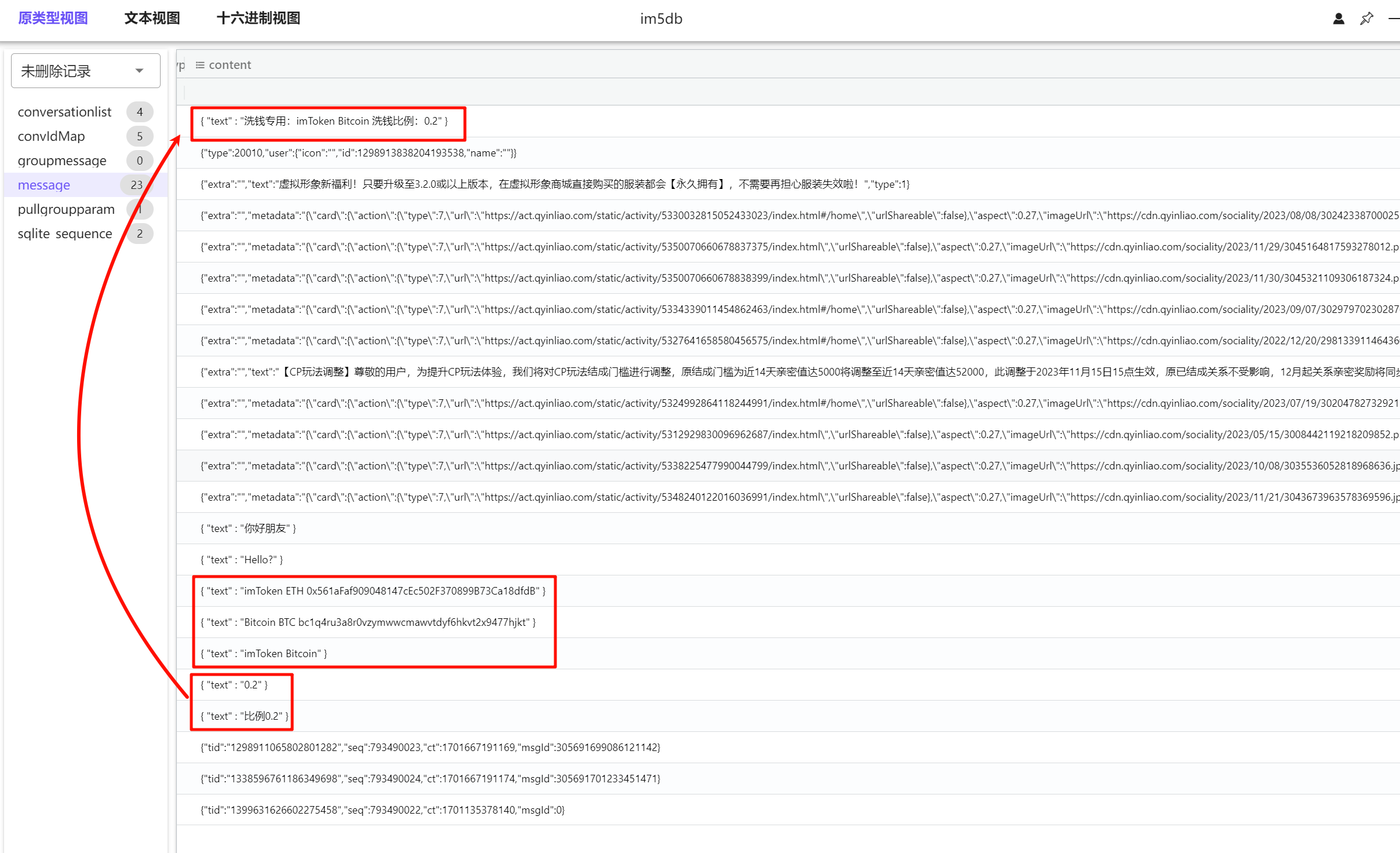The image size is (1400, 853).
Task: Click the 洗钱专用 imToken Bitcoin row
Action: pos(325,121)
